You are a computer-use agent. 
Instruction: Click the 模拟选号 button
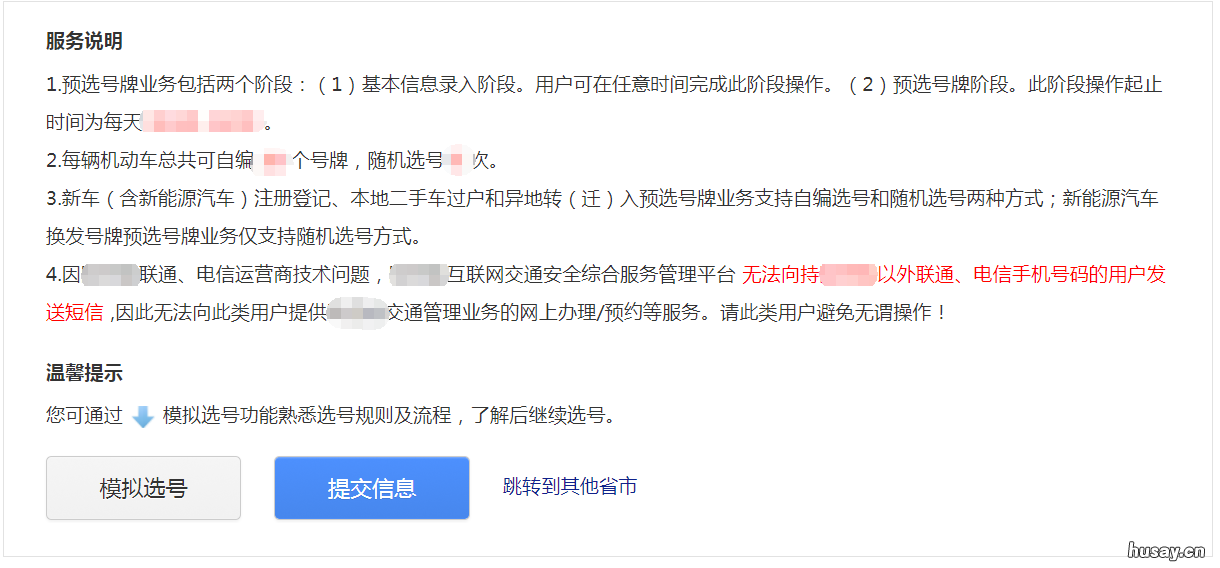143,488
